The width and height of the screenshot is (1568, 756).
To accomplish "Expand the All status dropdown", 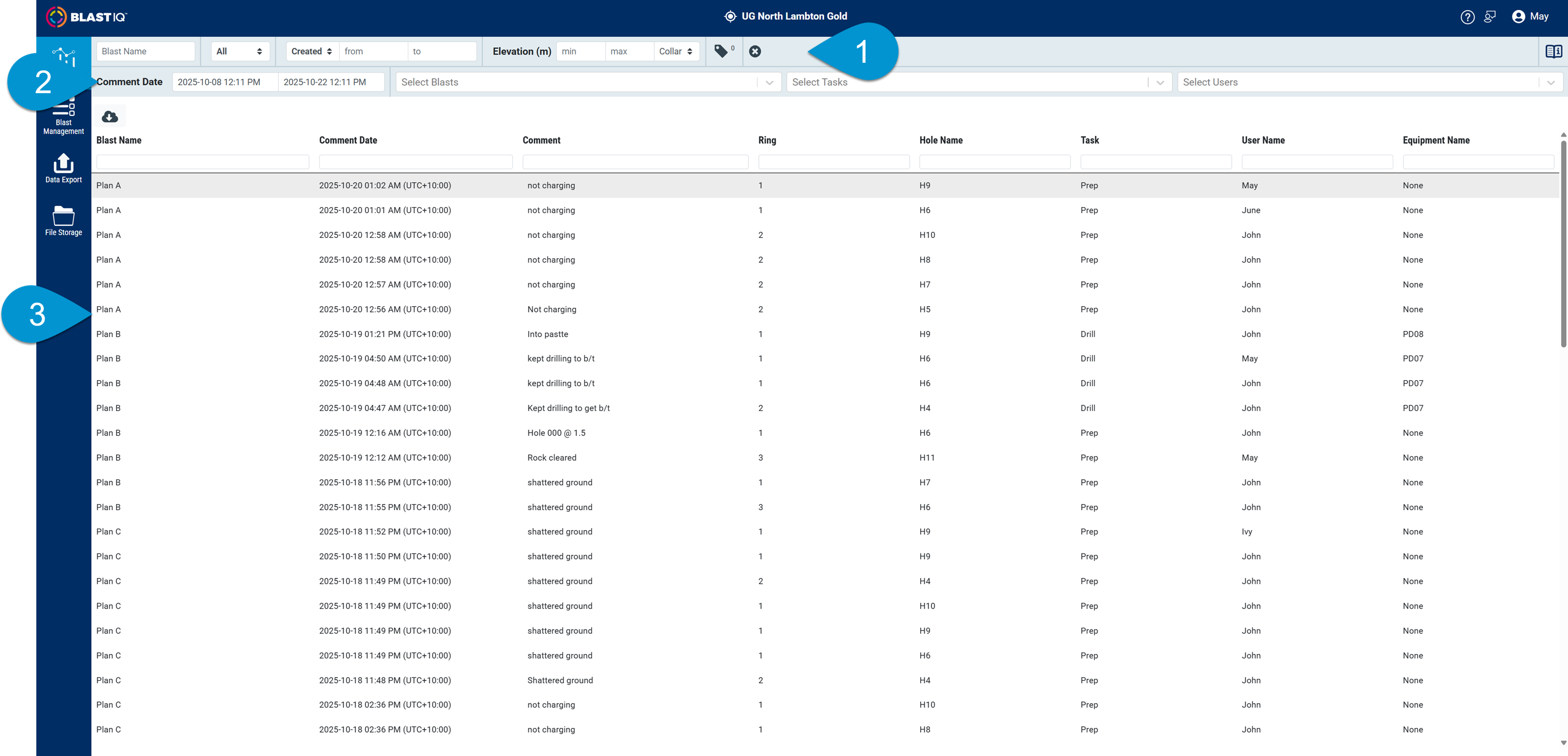I will pyautogui.click(x=241, y=51).
